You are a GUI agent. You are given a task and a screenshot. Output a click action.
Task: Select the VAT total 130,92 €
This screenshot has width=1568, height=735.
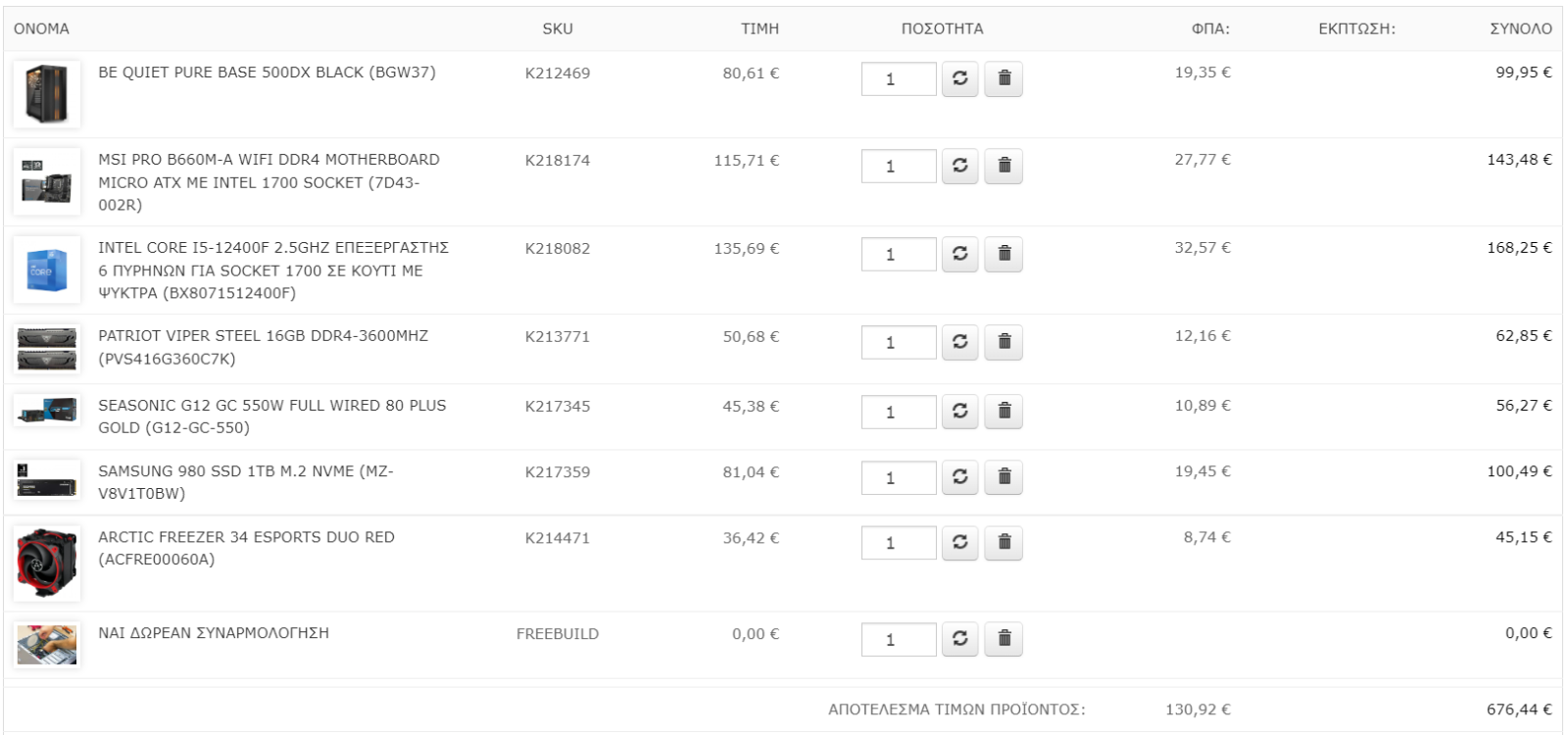(1198, 710)
